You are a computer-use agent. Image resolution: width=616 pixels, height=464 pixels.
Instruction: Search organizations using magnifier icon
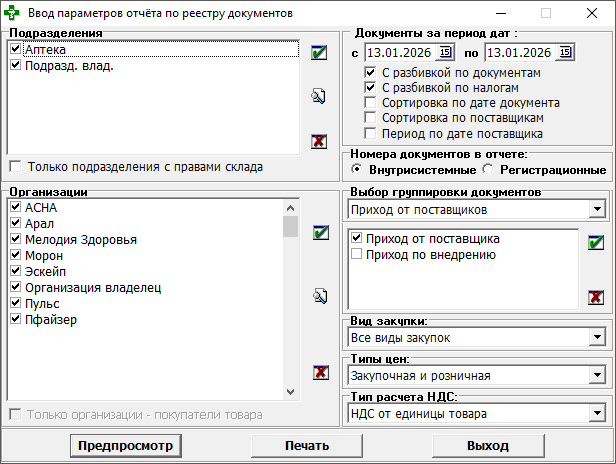[x=321, y=296]
